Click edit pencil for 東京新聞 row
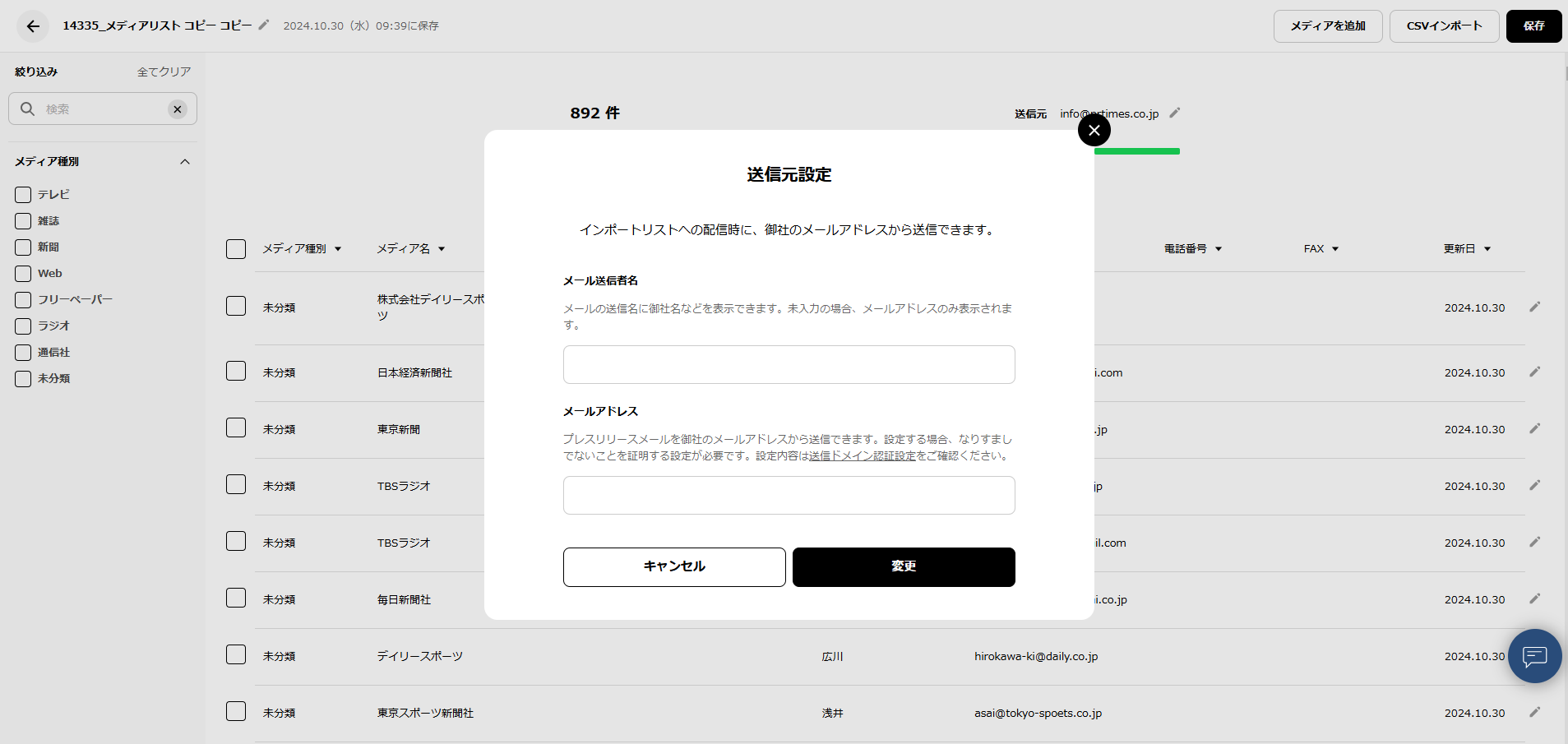1568x744 pixels. click(x=1534, y=429)
